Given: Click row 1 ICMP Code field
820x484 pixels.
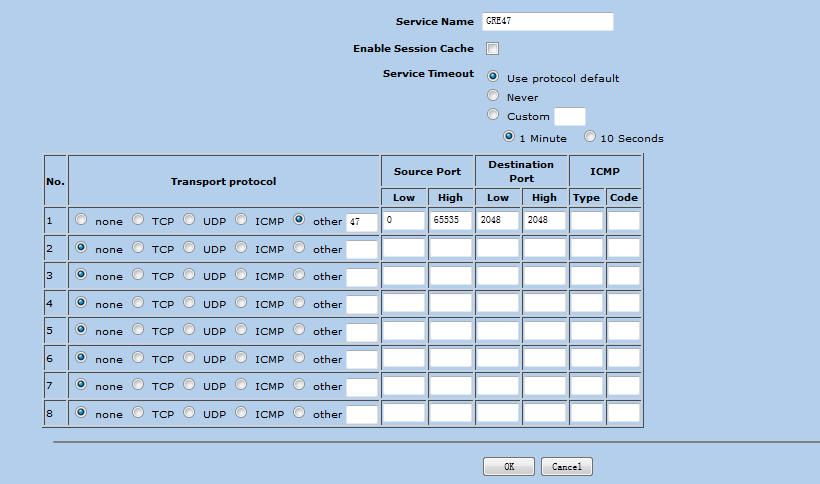Looking at the screenshot, I should point(624,220).
